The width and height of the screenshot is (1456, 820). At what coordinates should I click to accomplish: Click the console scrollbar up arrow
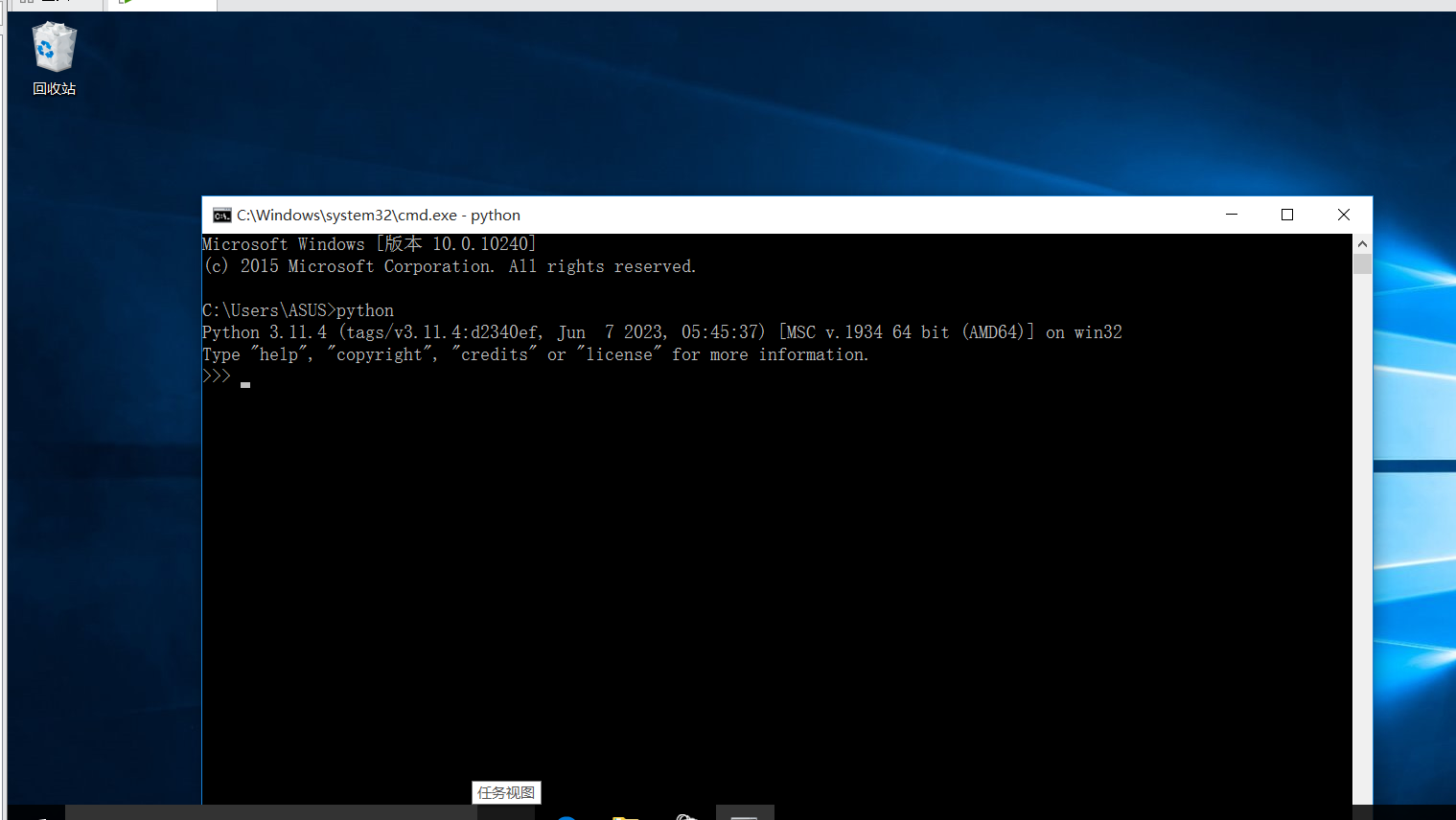click(x=1362, y=244)
